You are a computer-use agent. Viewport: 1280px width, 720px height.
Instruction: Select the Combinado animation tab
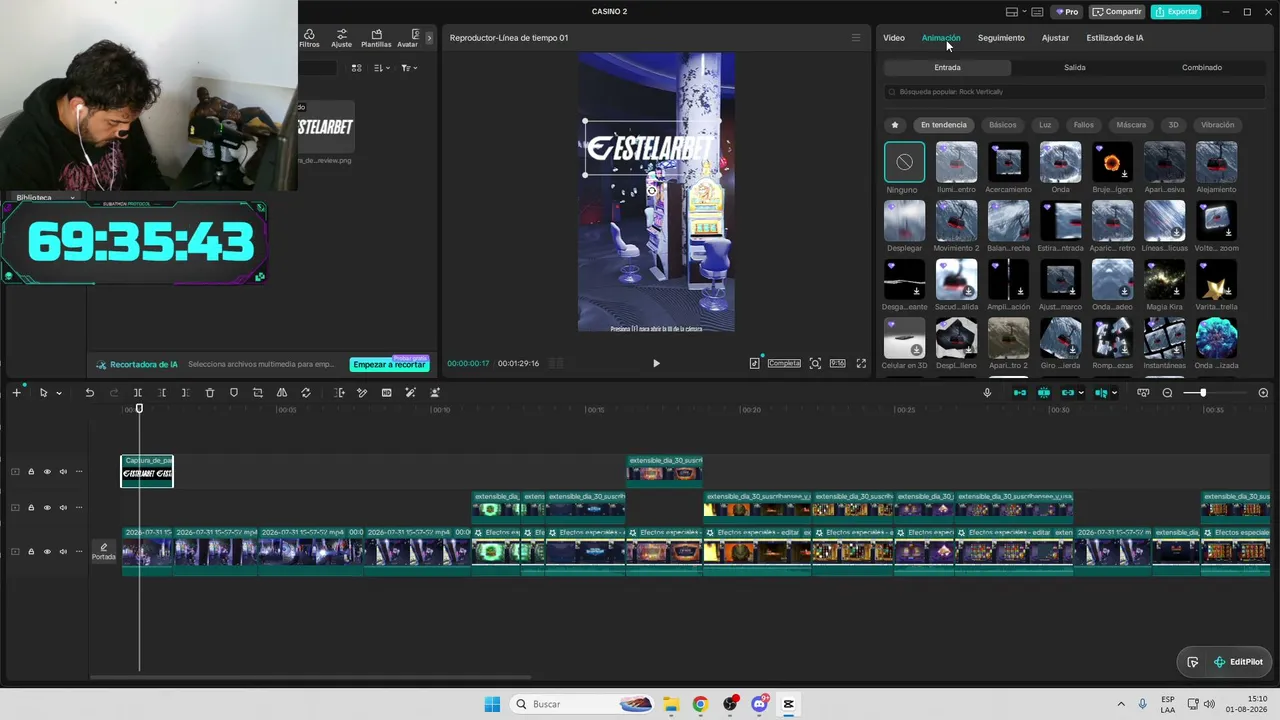tap(1202, 67)
